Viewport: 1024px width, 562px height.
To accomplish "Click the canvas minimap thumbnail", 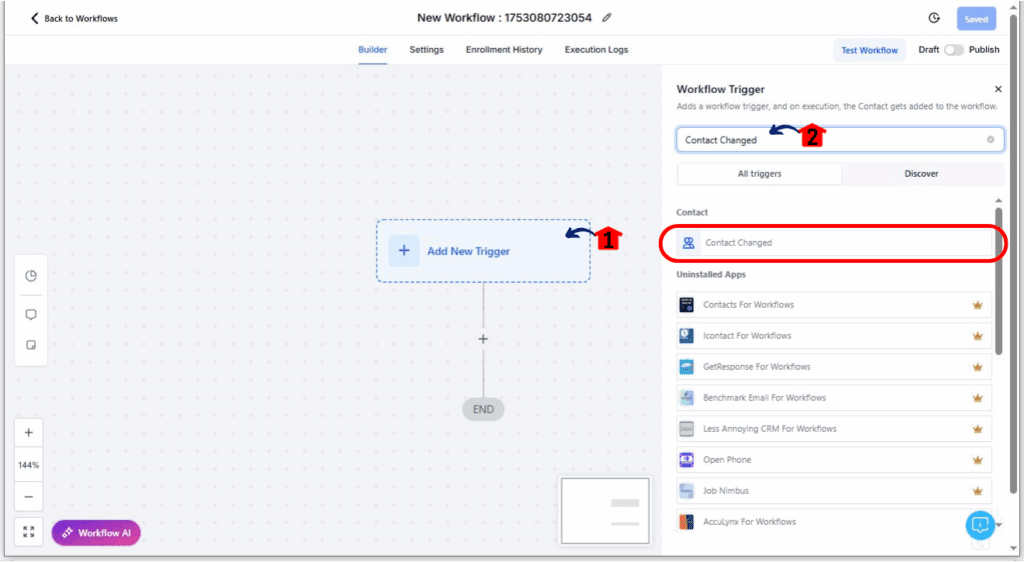I will (605, 510).
